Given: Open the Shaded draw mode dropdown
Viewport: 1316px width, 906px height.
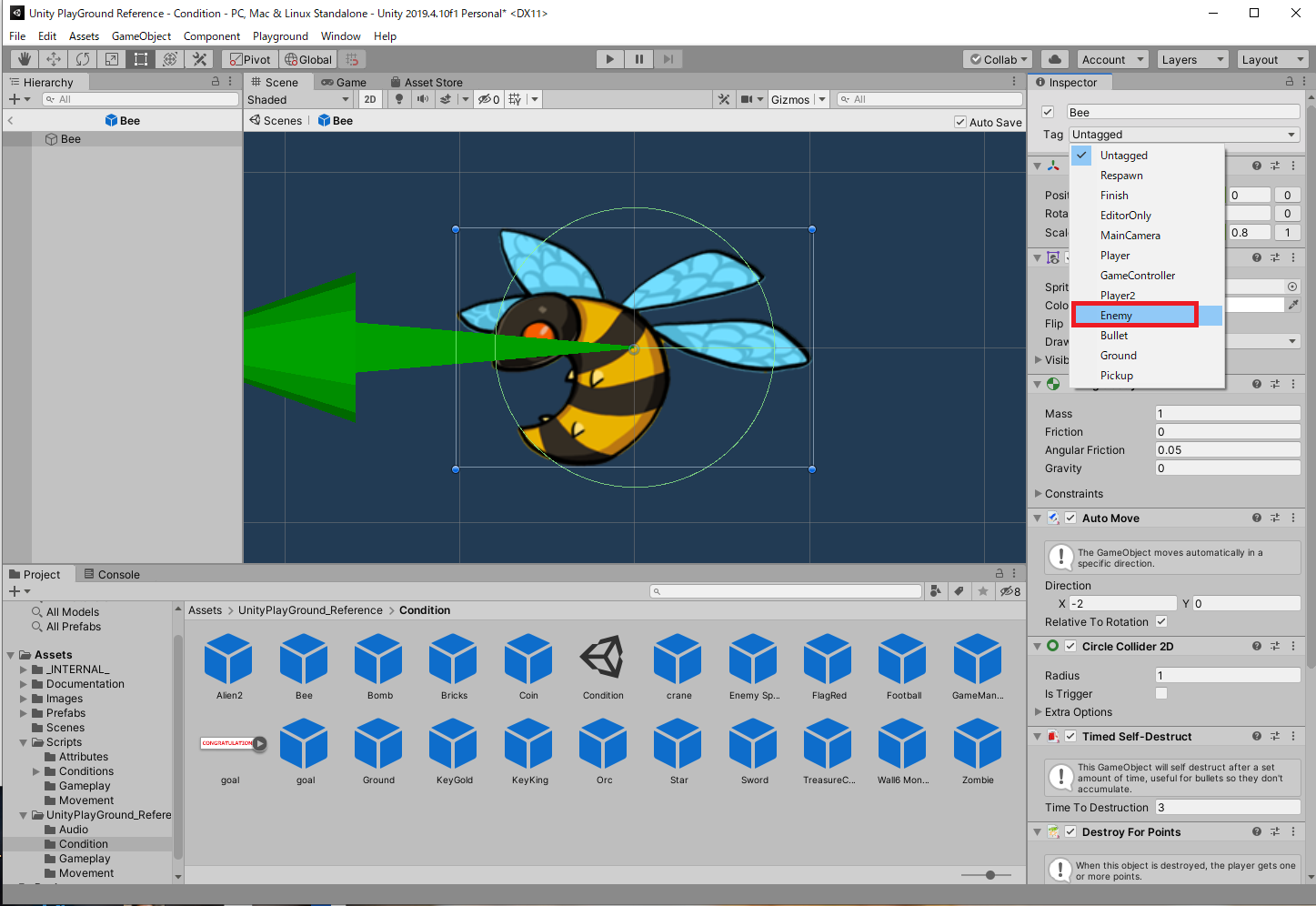Looking at the screenshot, I should point(298,99).
